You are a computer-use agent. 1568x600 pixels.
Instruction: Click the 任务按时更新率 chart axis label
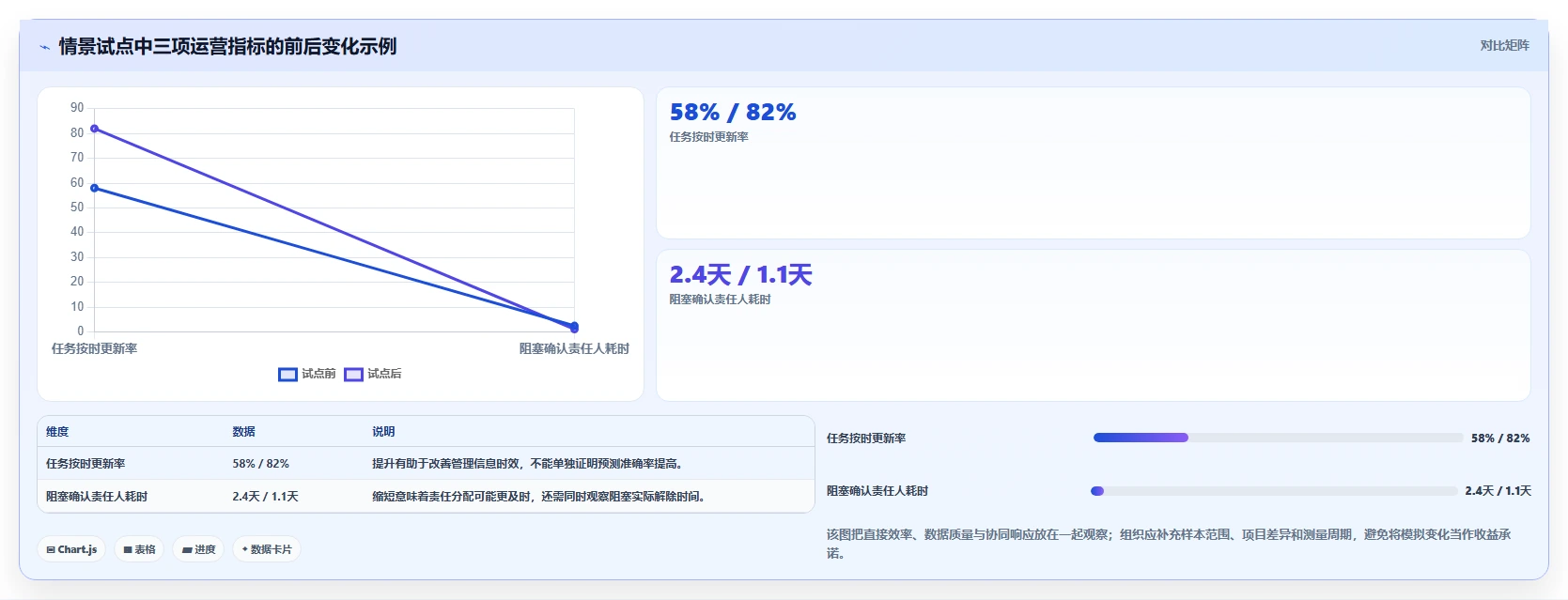(94, 348)
